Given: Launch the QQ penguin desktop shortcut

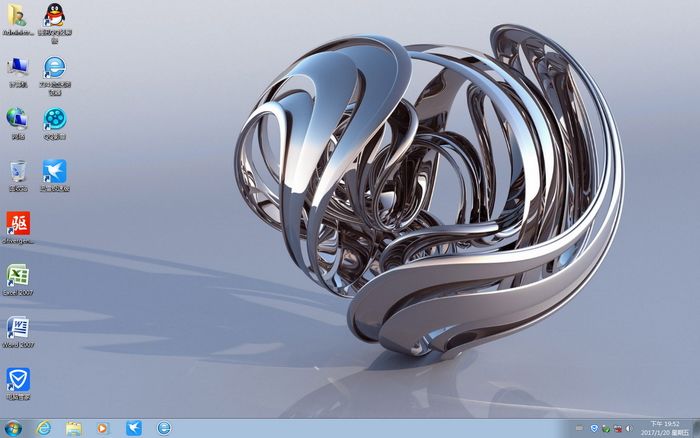Looking at the screenshot, I should 55,16.
